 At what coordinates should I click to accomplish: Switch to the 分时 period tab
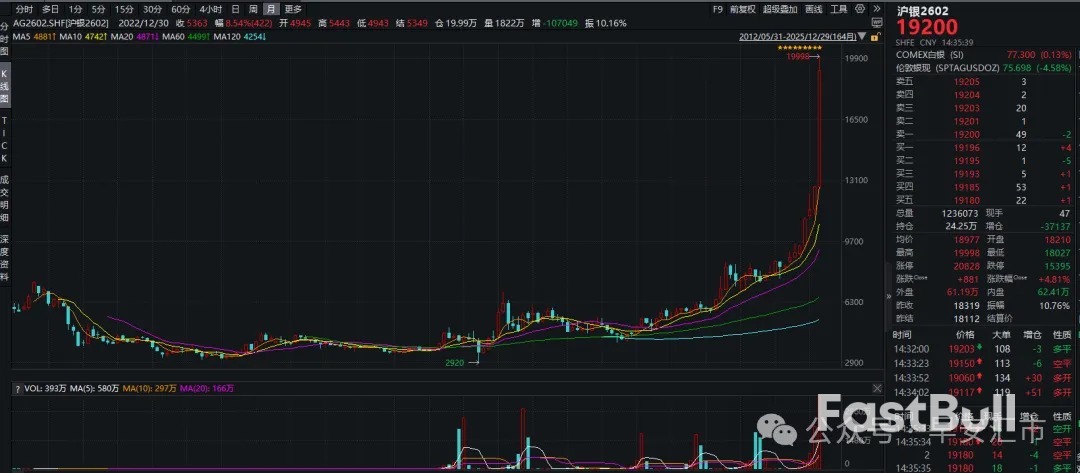click(x=23, y=8)
